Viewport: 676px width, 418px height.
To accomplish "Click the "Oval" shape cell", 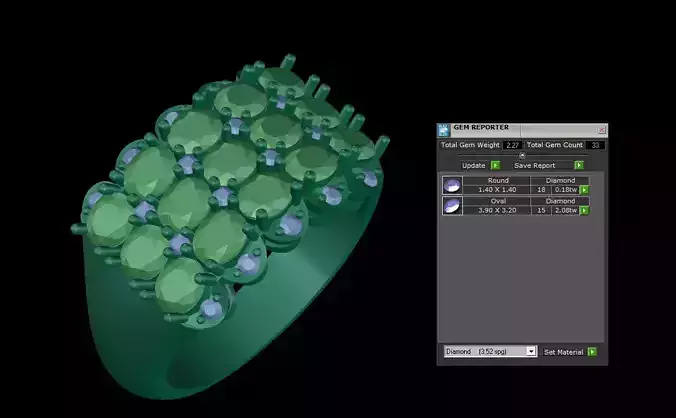I will pos(498,201).
